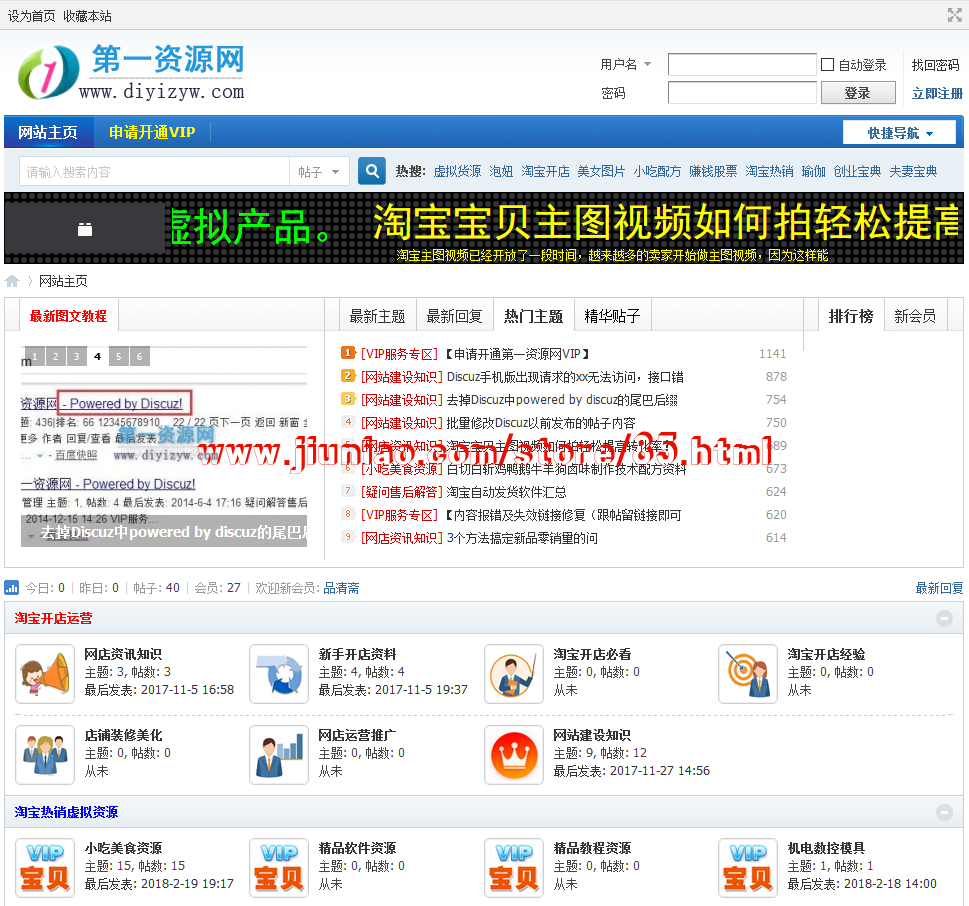Select the 最新图文教程 tab
The image size is (969, 906).
pyautogui.click(x=69, y=316)
